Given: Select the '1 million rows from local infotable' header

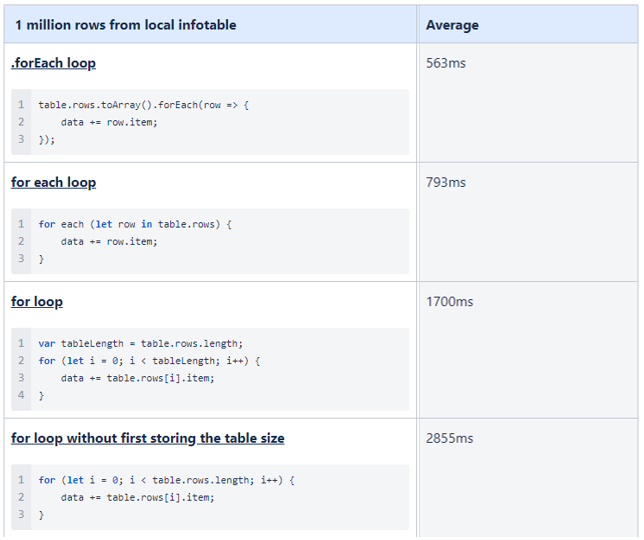Looking at the screenshot, I should tap(126, 25).
